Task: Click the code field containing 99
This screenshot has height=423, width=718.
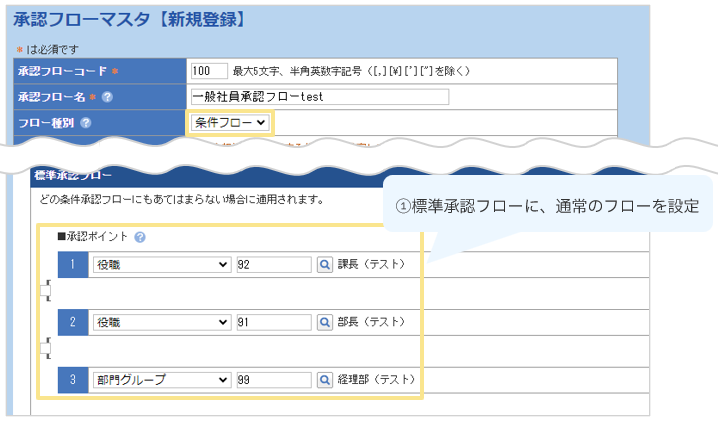Action: 274,380
